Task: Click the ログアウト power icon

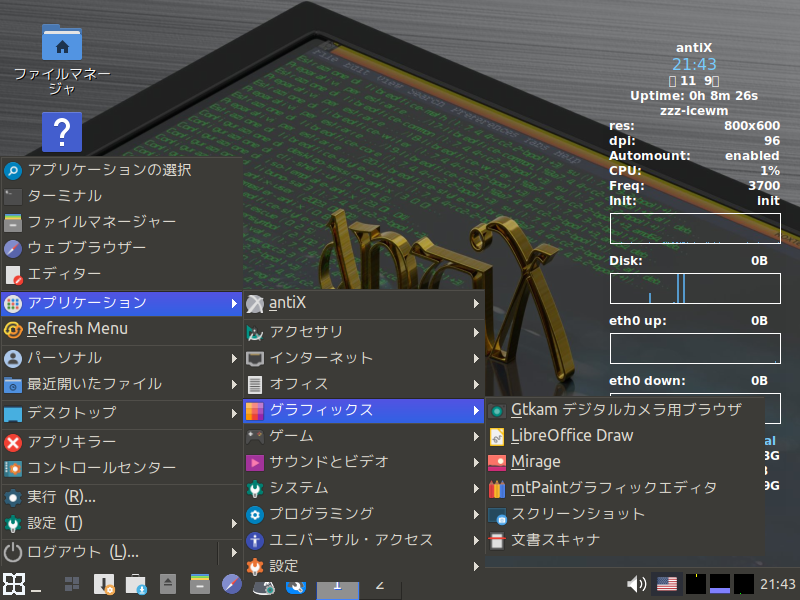Action: (13, 553)
